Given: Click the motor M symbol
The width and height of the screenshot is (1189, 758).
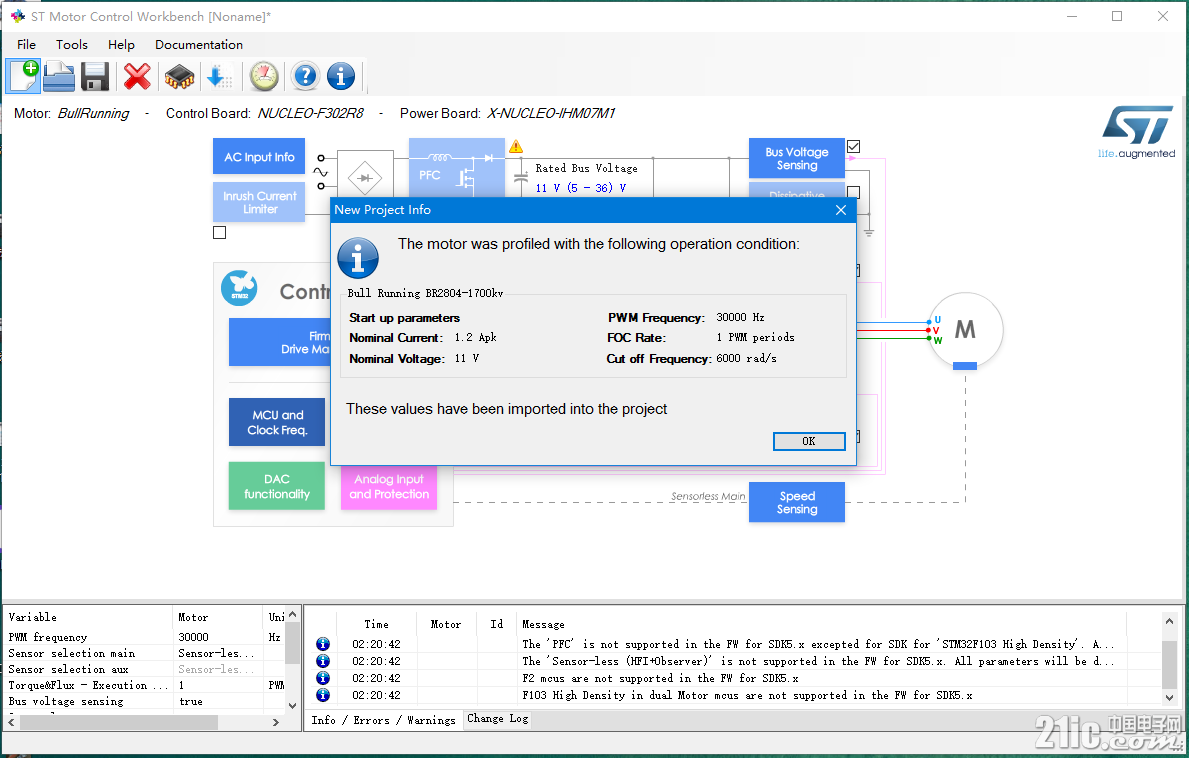Looking at the screenshot, I should (965, 330).
